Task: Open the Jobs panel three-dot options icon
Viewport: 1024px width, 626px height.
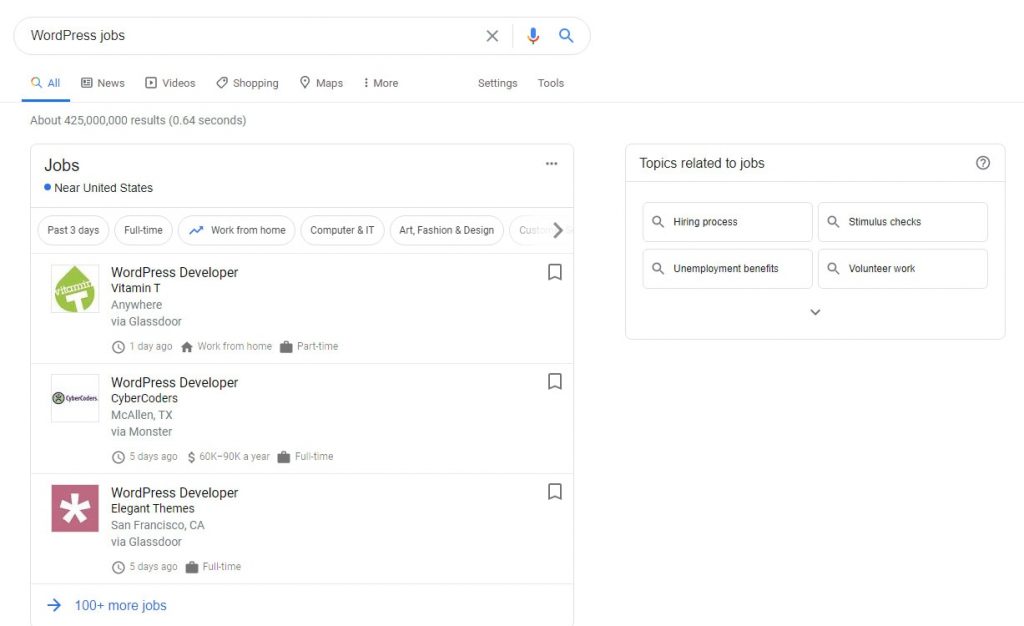Action: pos(552,163)
